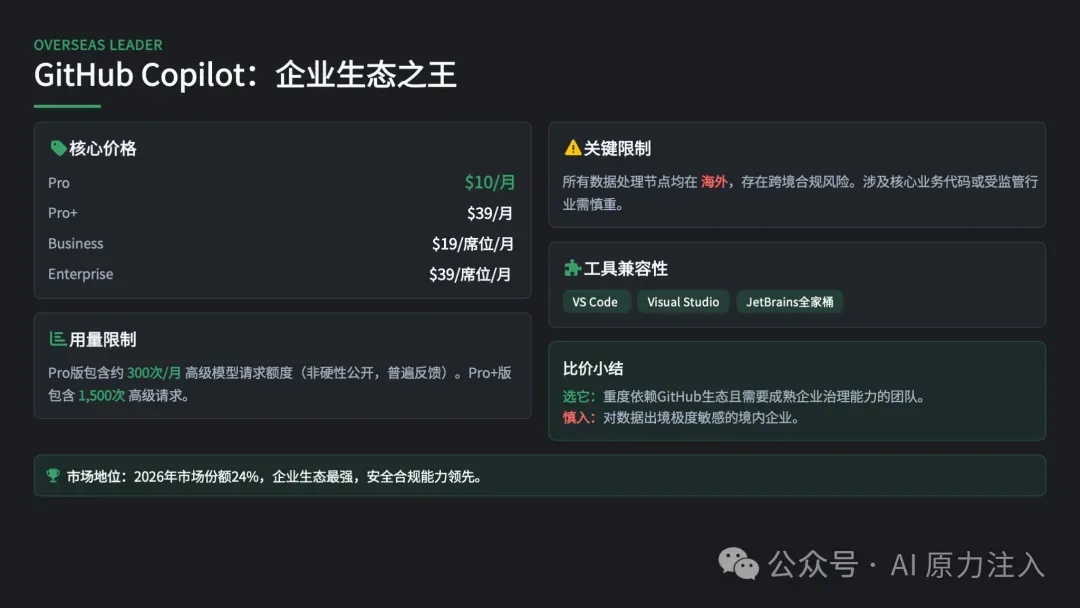1080x608 pixels.
Task: Click the Business plan row label
Action: click(x=75, y=243)
